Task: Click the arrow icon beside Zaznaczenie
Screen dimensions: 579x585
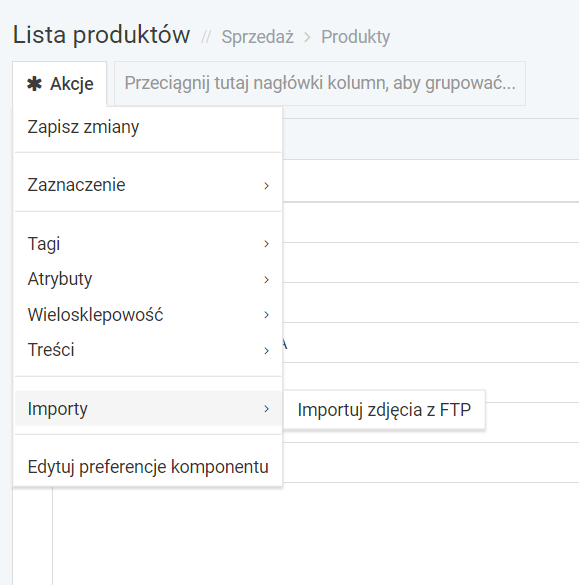Action: pyautogui.click(x=266, y=185)
